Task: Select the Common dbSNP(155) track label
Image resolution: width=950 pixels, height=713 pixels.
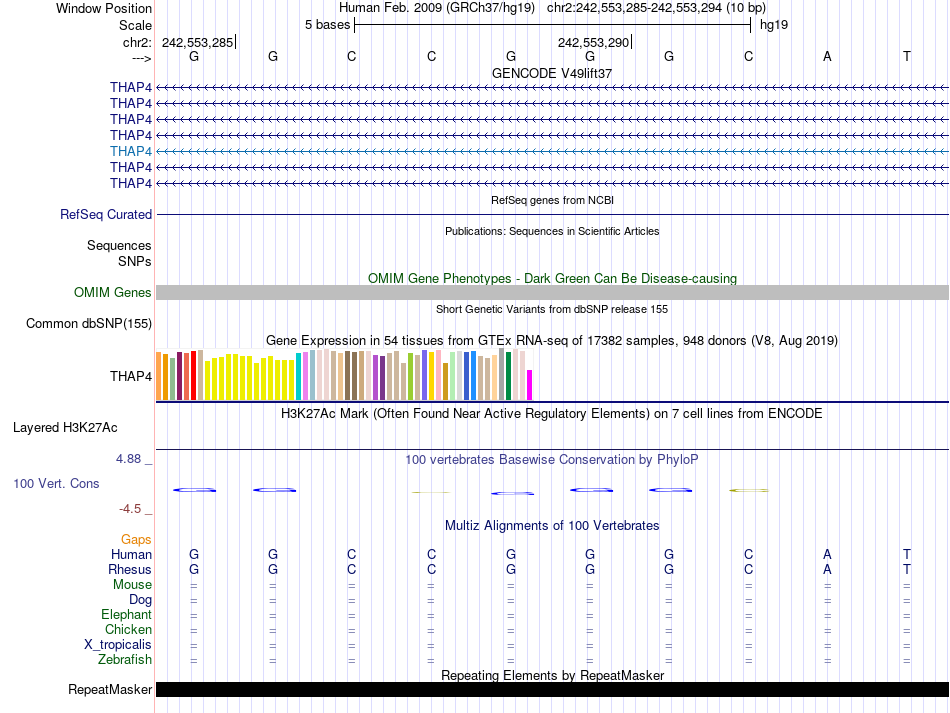Action: 89,324
